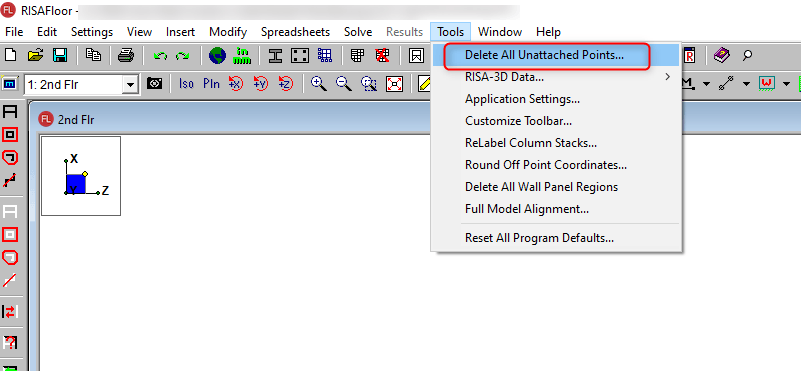Click the full model view red arrows icon

coord(394,84)
